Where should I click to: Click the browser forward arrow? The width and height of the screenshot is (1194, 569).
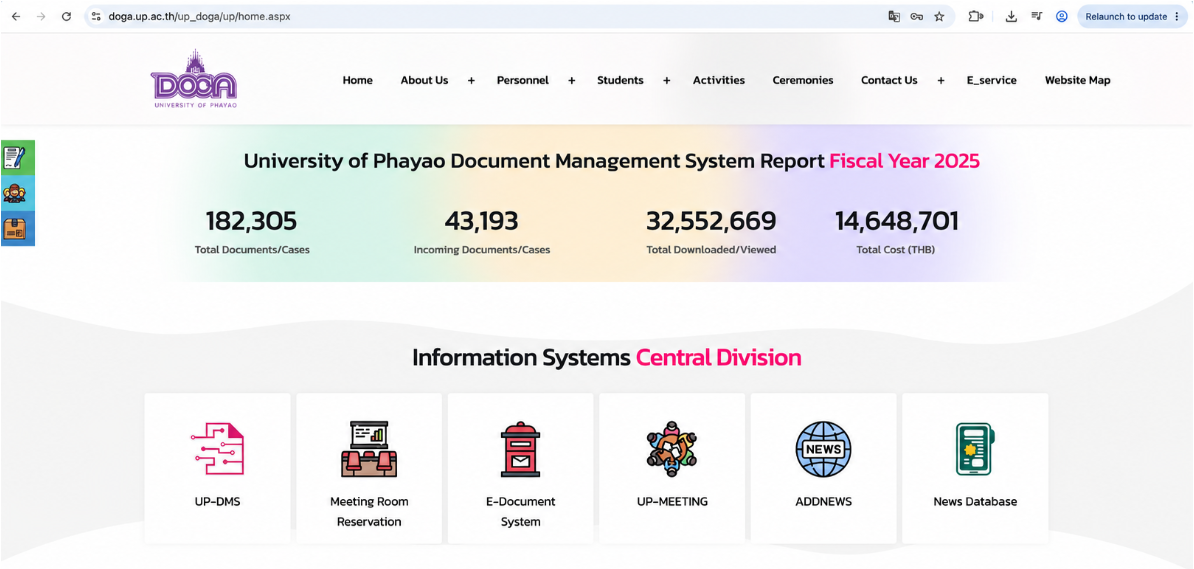pos(41,16)
